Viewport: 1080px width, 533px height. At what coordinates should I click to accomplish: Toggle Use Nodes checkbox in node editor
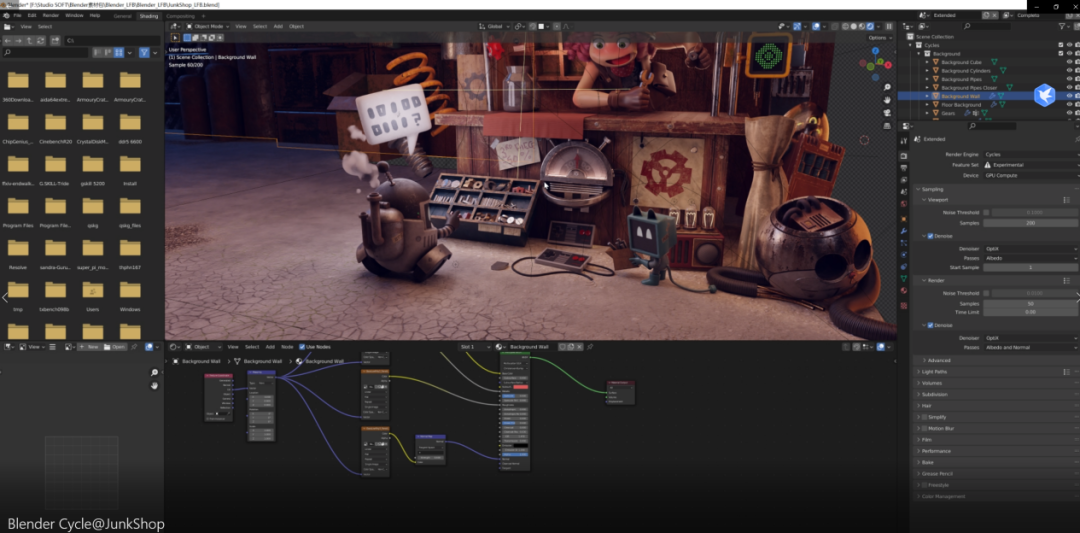302,346
